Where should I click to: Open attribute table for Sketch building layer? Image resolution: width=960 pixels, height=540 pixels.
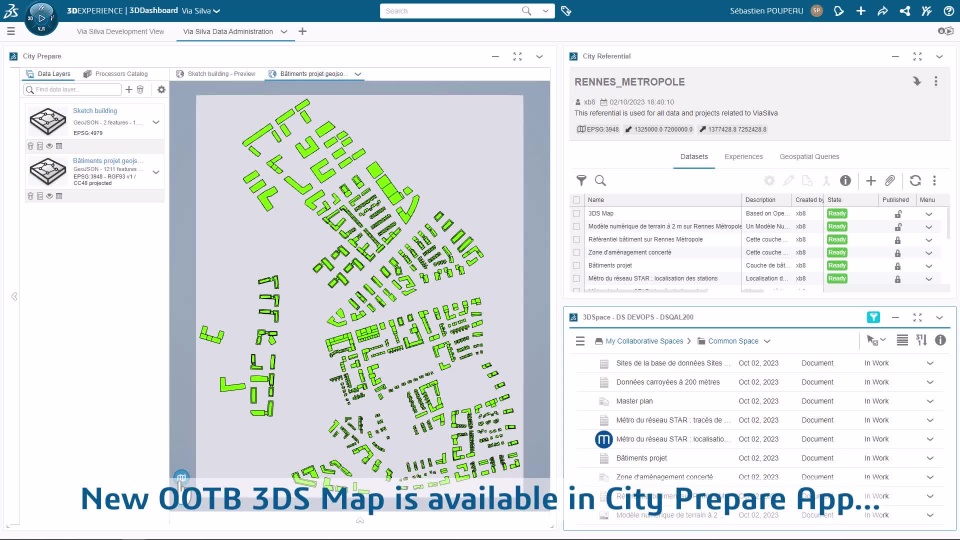[59, 146]
